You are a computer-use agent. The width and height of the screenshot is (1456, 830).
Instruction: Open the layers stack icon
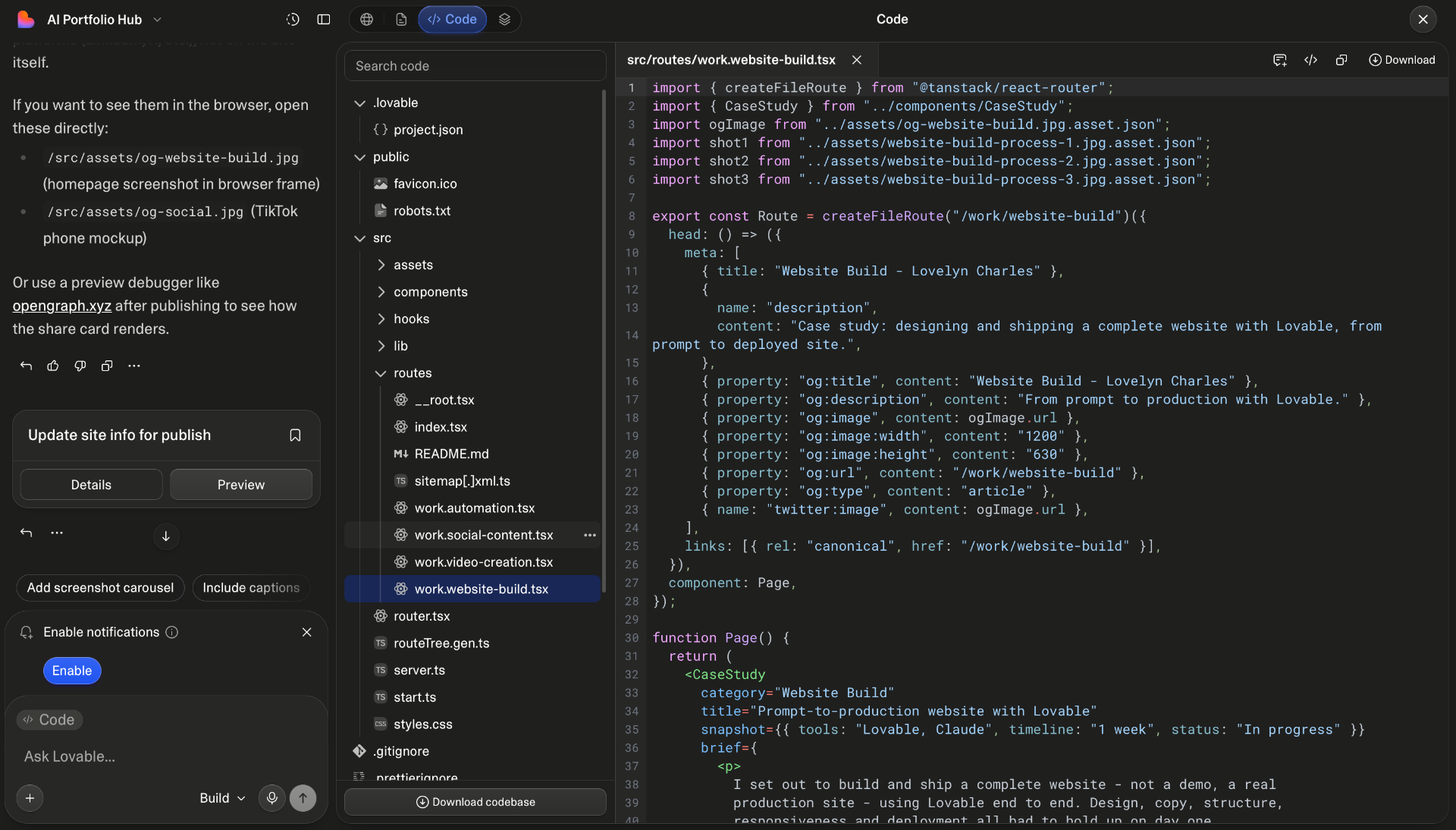click(504, 20)
